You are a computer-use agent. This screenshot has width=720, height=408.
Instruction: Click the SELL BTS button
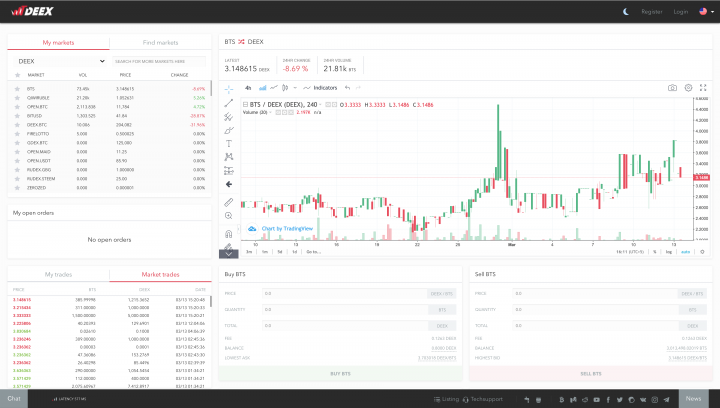(x=591, y=374)
